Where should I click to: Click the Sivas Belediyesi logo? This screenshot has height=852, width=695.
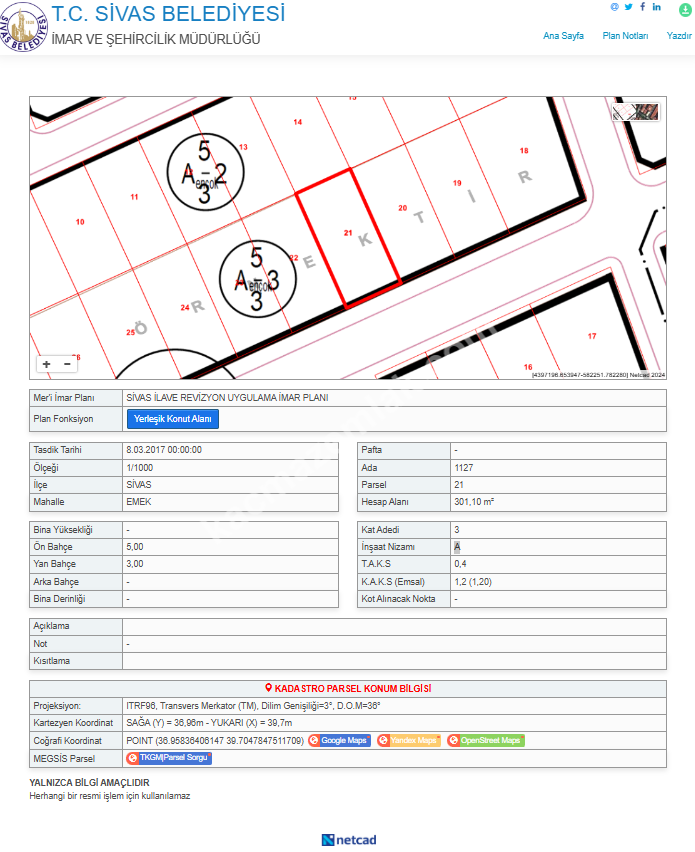point(23,27)
